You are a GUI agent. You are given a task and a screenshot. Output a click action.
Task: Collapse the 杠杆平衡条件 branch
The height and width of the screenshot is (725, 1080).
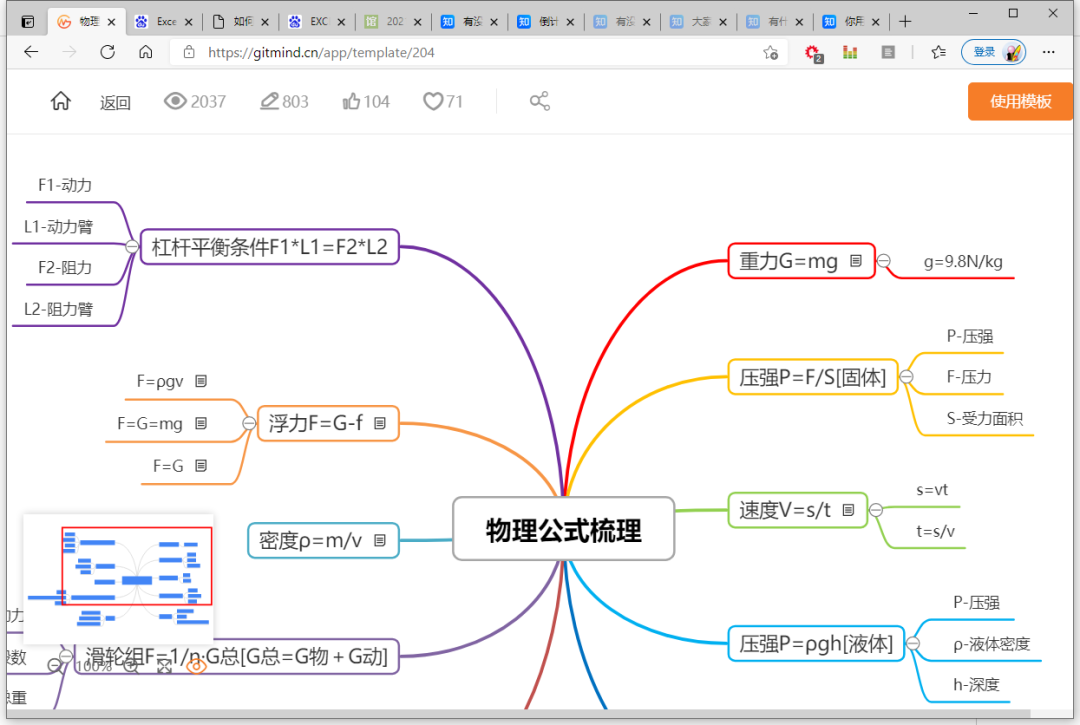click(x=130, y=246)
